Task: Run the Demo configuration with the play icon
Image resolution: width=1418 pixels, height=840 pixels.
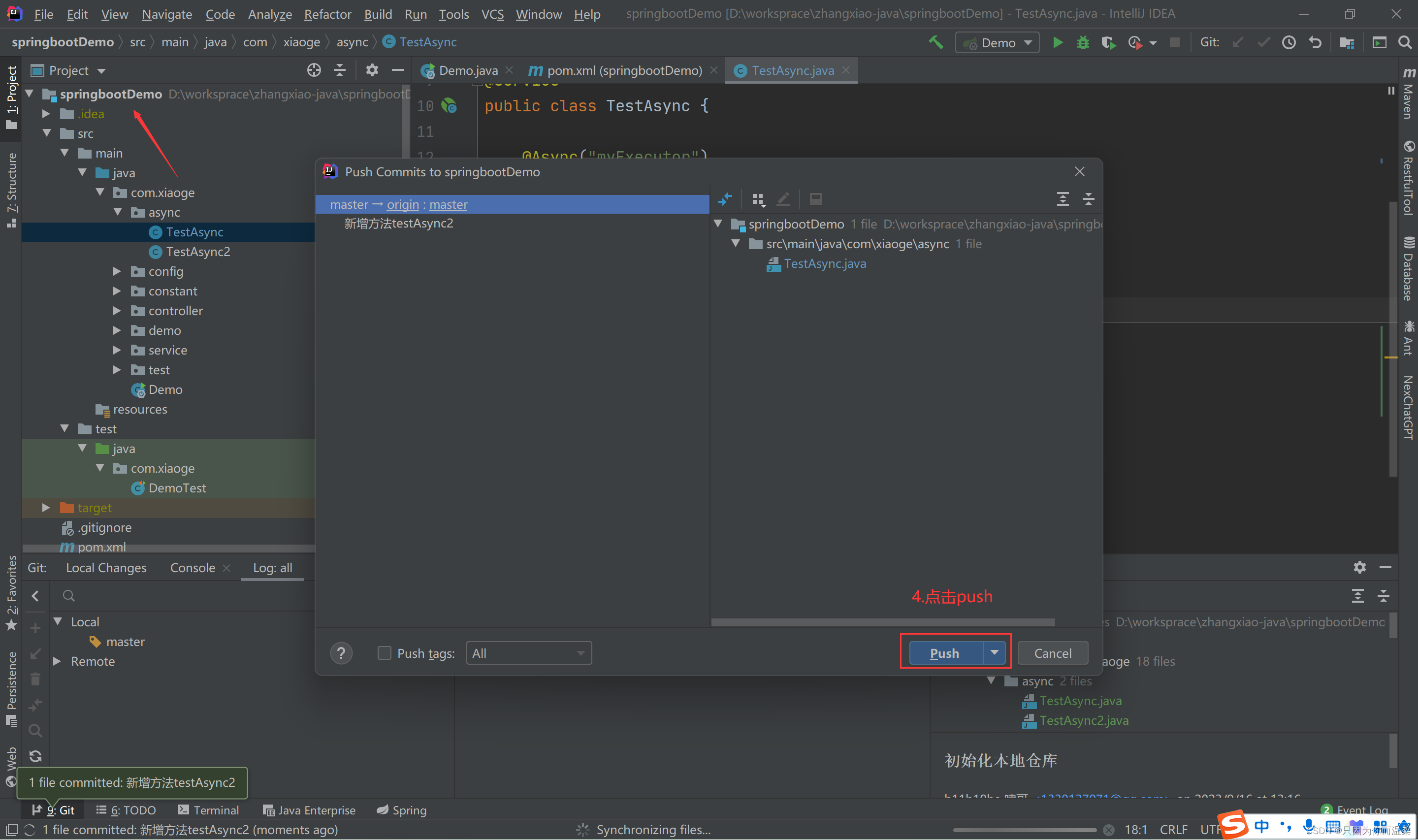Action: 1057,42
